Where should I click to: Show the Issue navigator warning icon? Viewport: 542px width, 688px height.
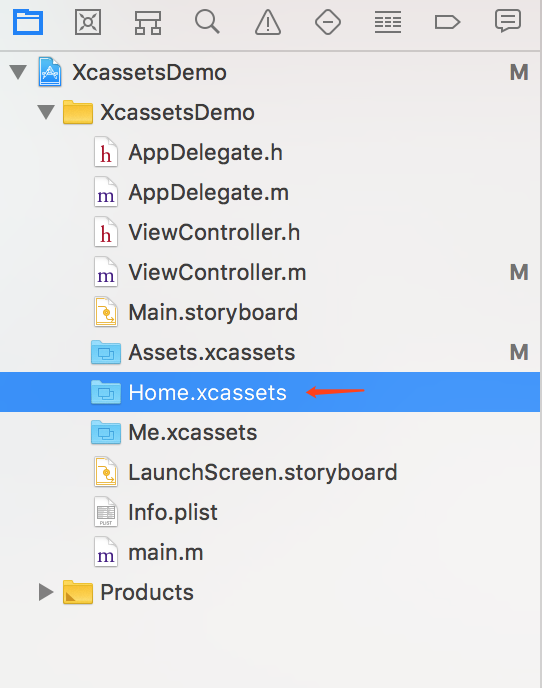268,22
